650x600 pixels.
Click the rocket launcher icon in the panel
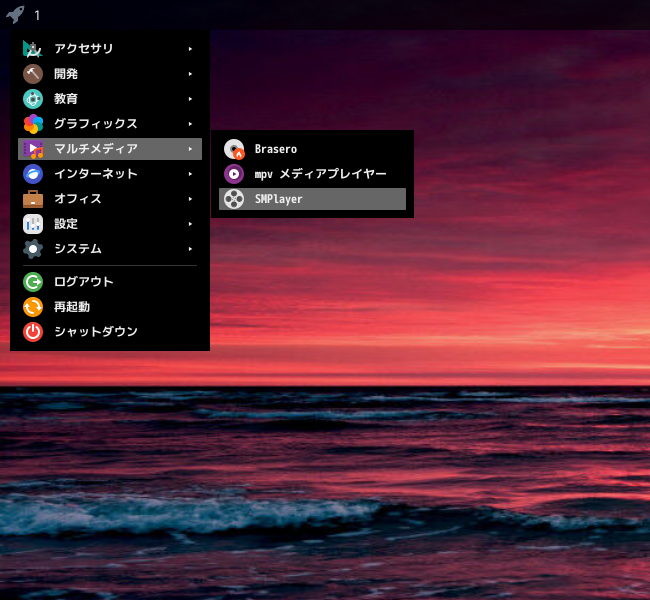point(15,15)
